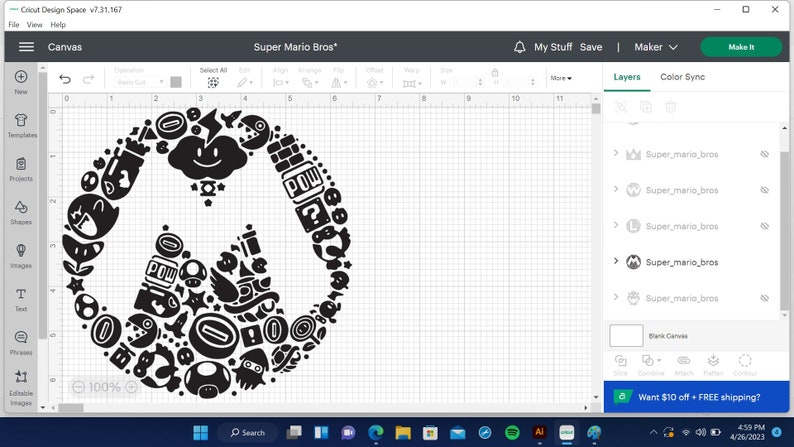Click the Windows Start button
794x447 pixels.
coord(201,433)
